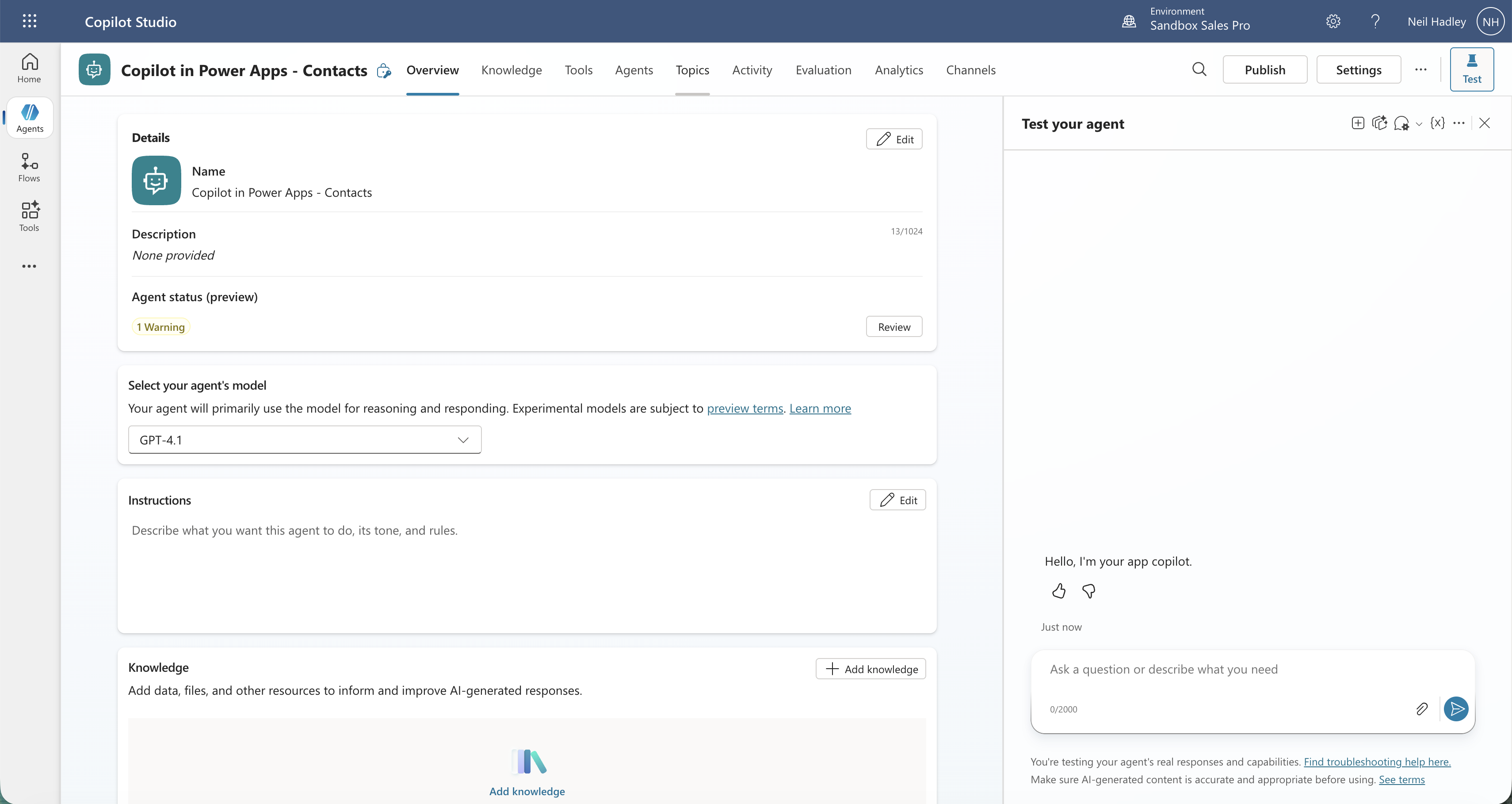The width and height of the screenshot is (1512, 804).
Task: Switch to the Topics tab
Action: pos(692,70)
